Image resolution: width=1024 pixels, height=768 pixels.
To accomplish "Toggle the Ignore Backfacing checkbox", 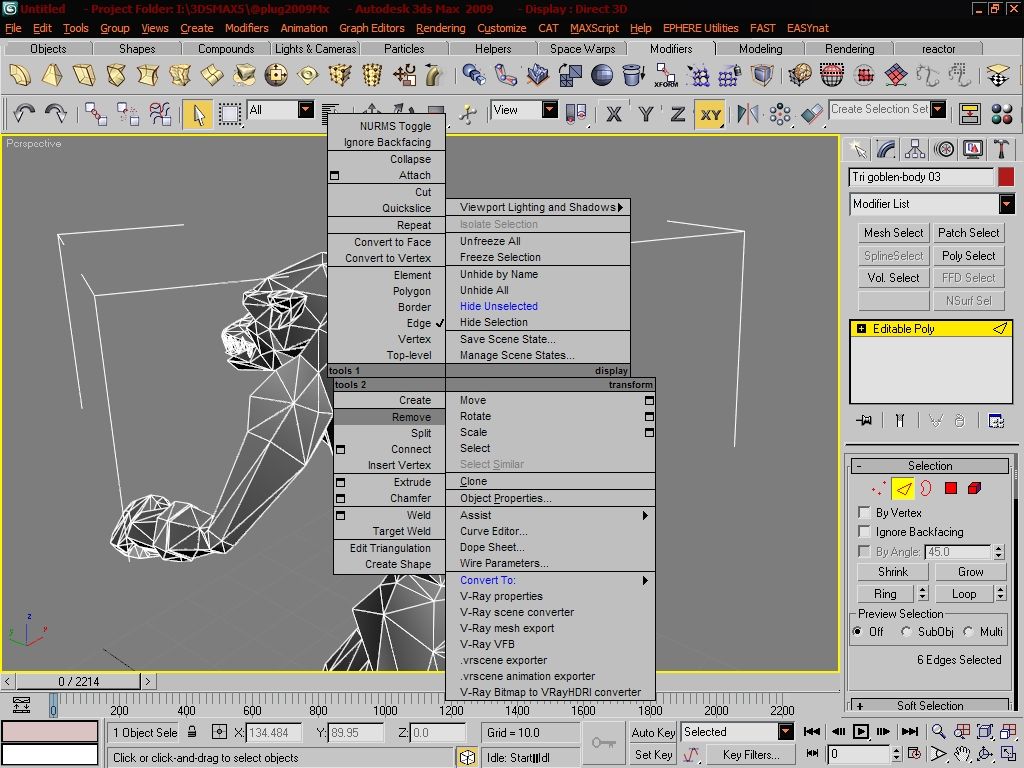I will point(864,531).
